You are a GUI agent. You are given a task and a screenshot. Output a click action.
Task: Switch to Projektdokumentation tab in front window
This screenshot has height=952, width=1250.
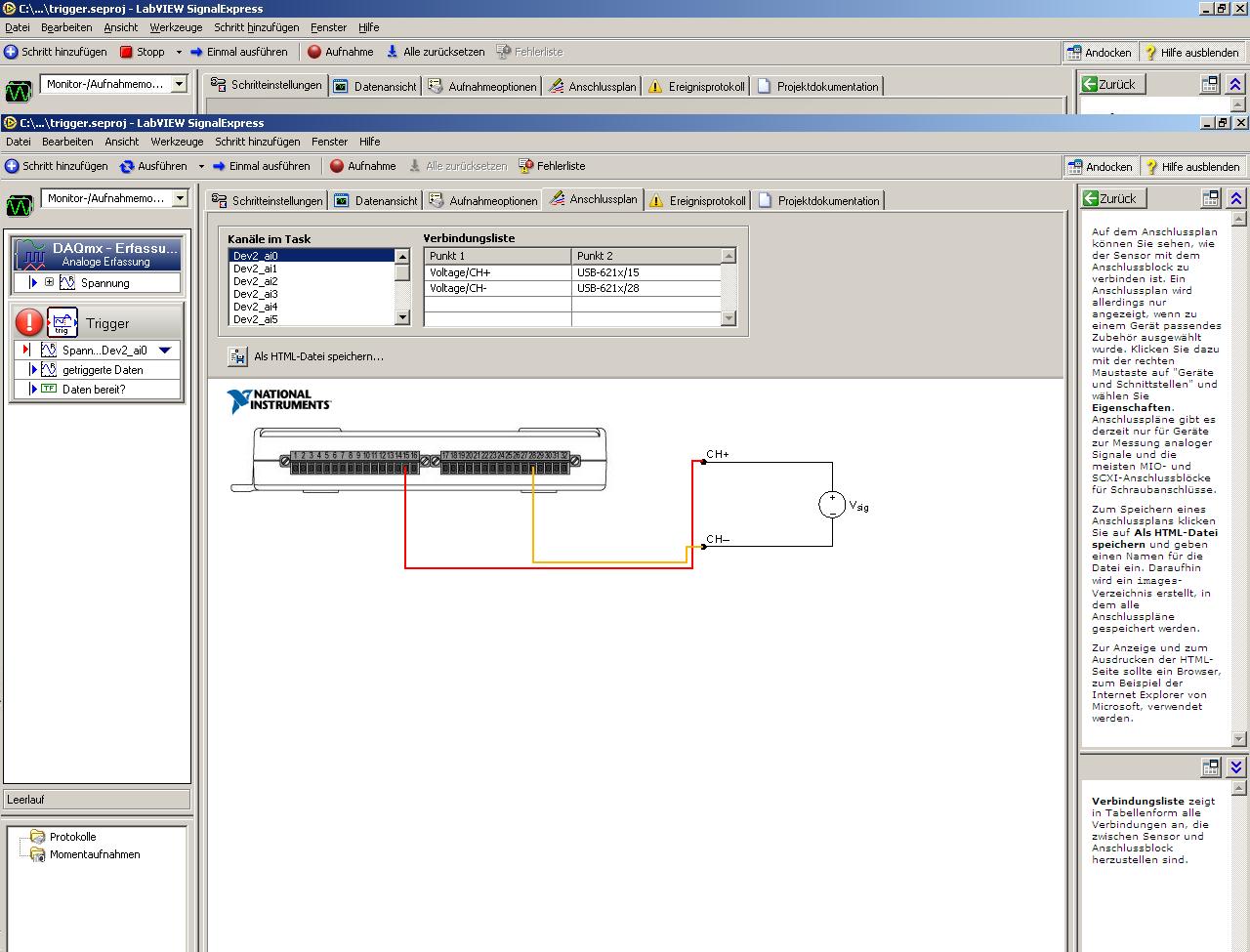coord(818,200)
